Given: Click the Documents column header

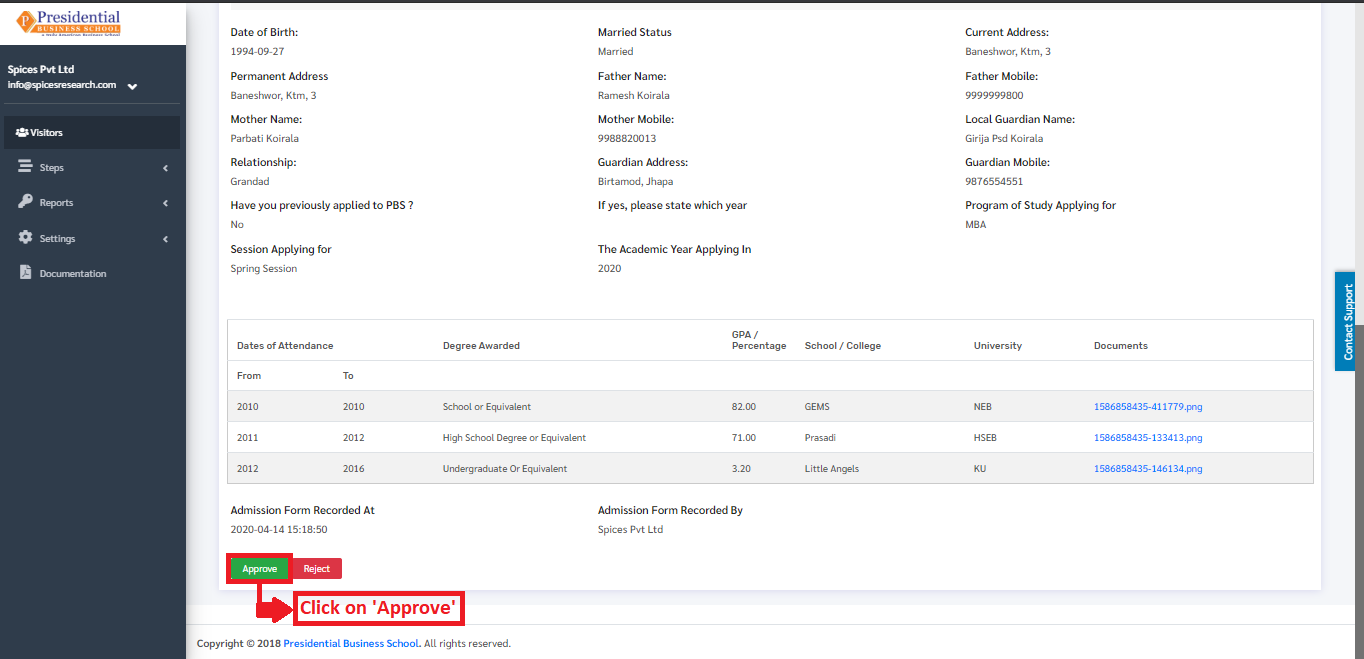Looking at the screenshot, I should 1121,346.
